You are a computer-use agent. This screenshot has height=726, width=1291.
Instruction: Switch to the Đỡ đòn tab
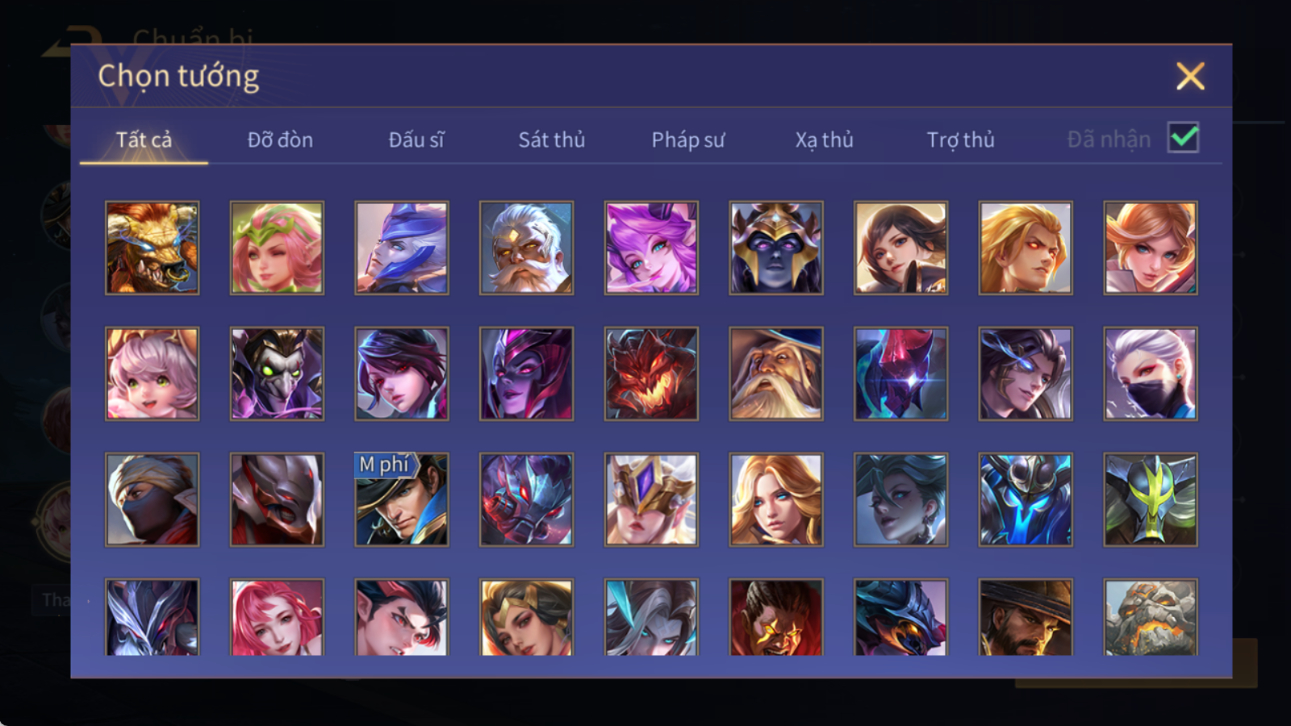[280, 140]
